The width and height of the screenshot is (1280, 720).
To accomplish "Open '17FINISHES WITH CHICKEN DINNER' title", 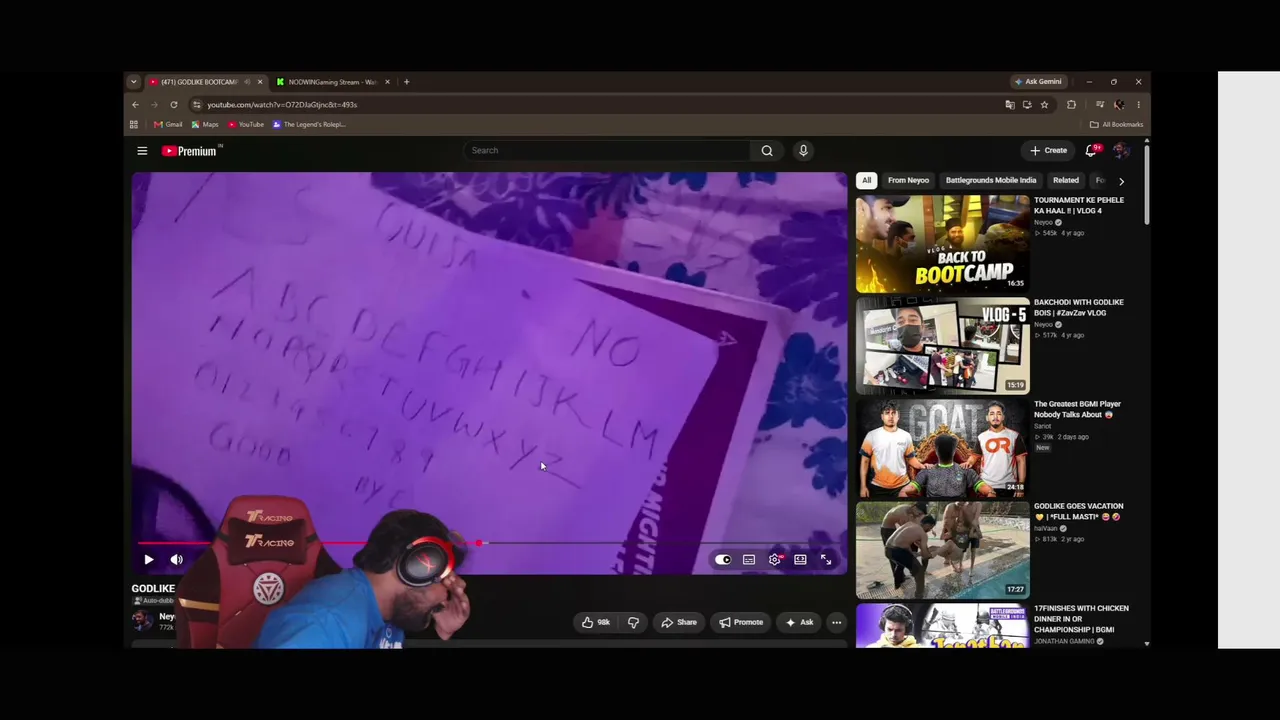I will tap(1081, 619).
